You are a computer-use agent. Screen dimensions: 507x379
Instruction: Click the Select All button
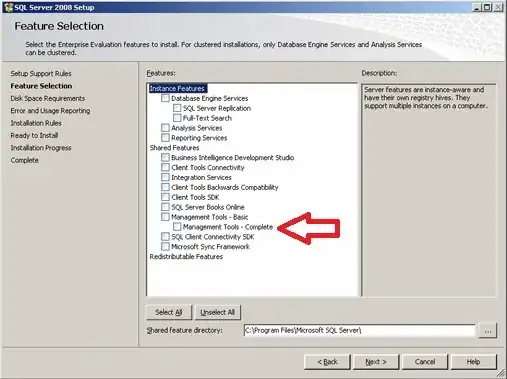tap(169, 312)
